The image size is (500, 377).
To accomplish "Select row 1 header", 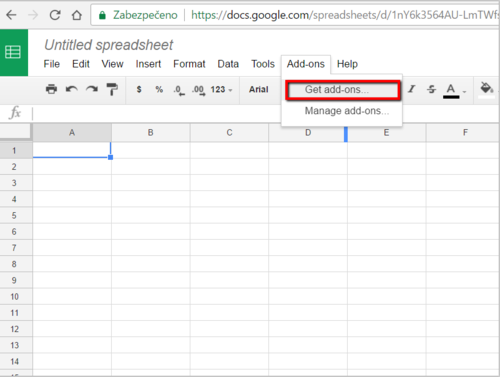I will tap(16, 150).
